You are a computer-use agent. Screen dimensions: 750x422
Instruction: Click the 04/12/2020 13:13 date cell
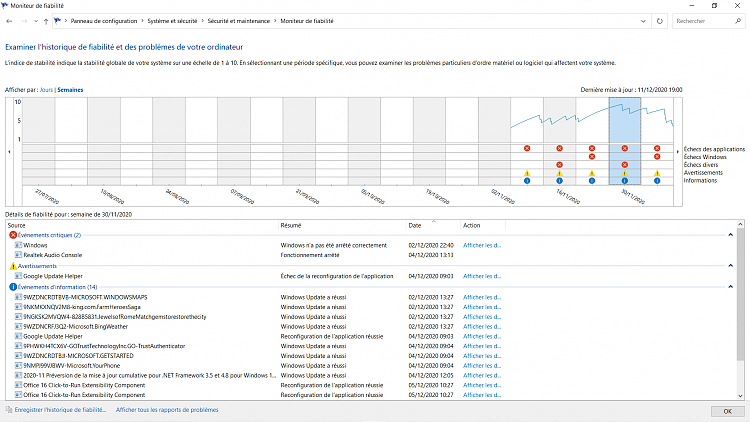[x=431, y=255]
